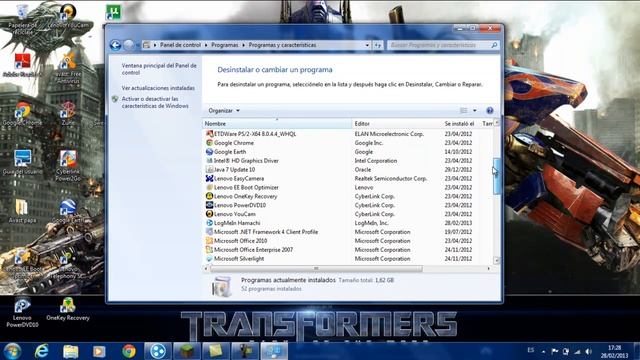Open Lenovo PowerDVD10 desktop shortcut
The image size is (640, 360).
(x=22, y=312)
